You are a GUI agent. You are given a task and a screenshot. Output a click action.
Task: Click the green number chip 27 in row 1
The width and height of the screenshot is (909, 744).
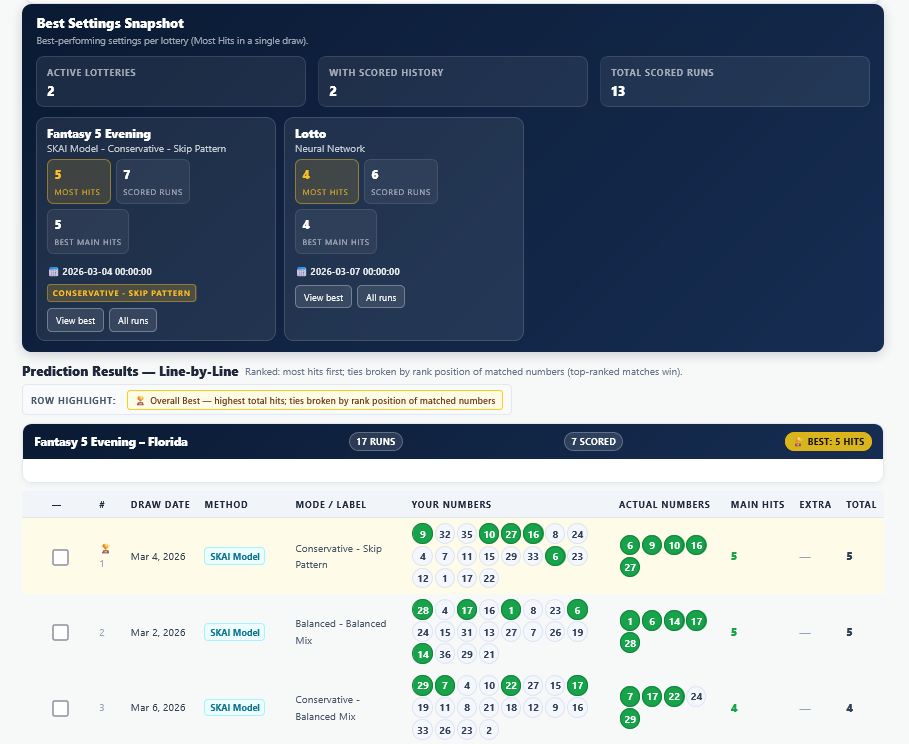(511, 534)
